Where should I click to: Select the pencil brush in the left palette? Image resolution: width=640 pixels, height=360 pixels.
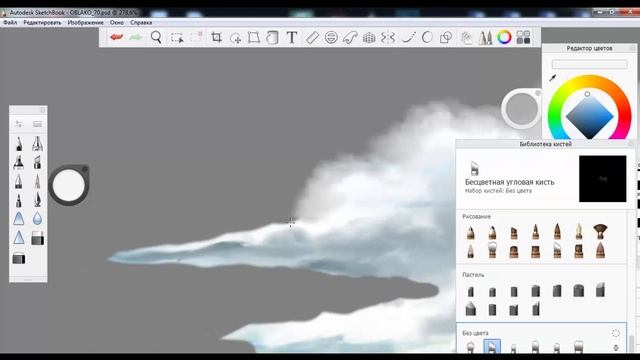(19, 144)
